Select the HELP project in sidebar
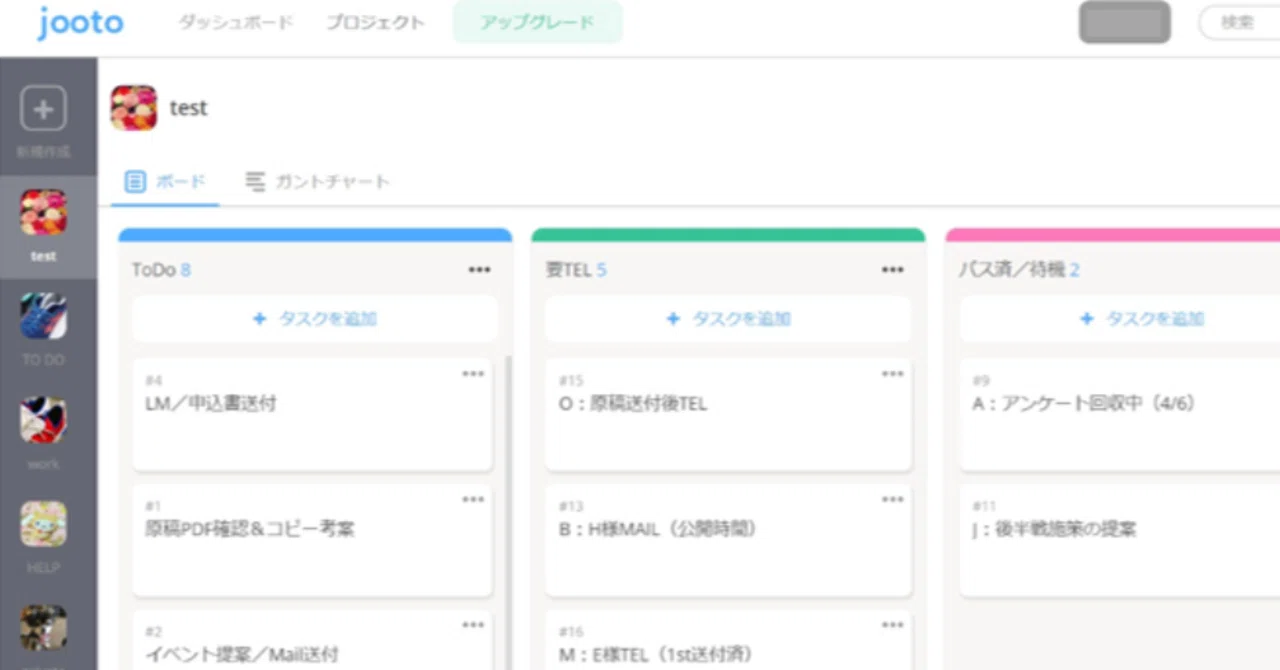 click(43, 537)
